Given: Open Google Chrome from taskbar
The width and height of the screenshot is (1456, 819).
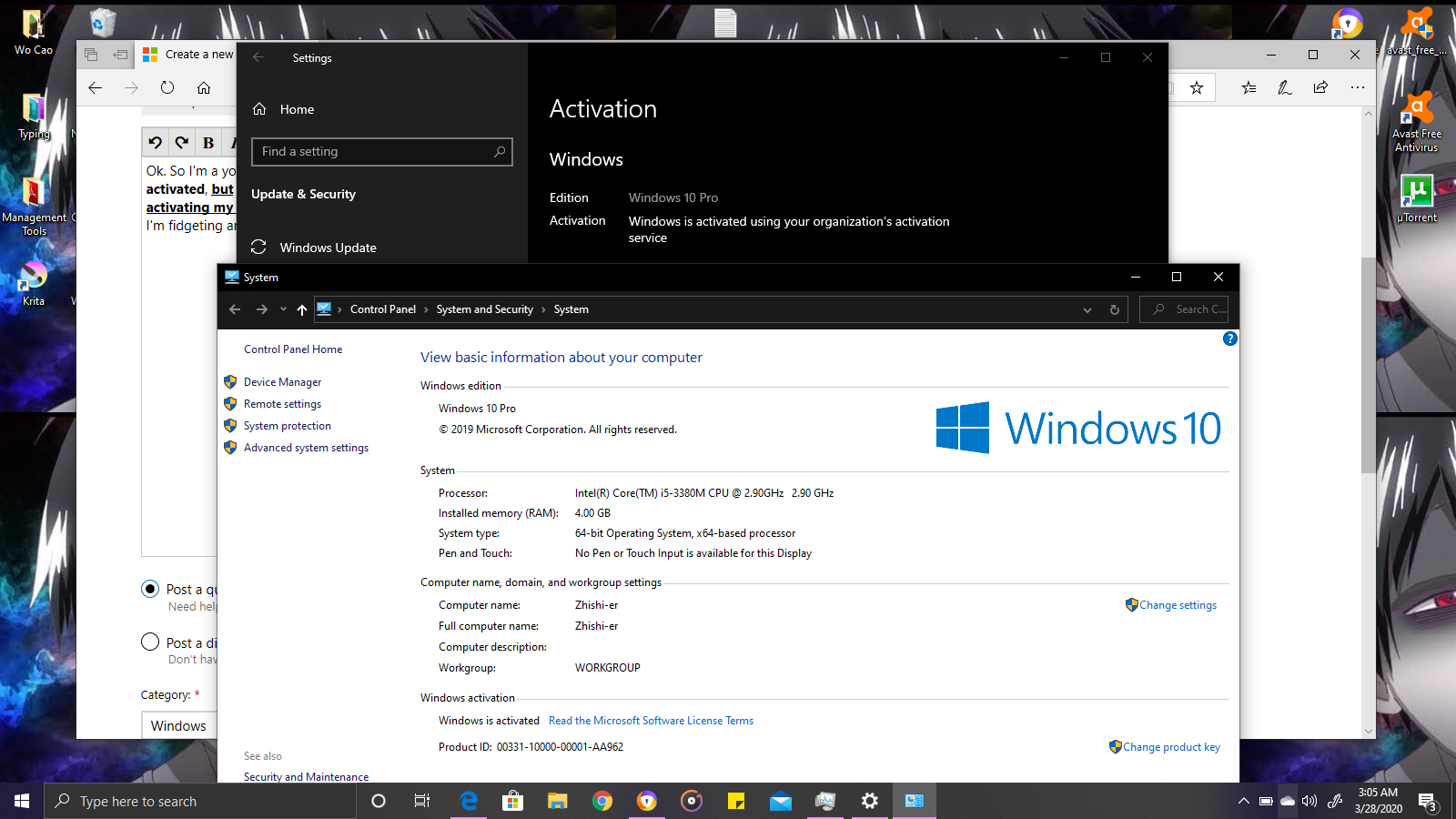Looking at the screenshot, I should [x=602, y=801].
